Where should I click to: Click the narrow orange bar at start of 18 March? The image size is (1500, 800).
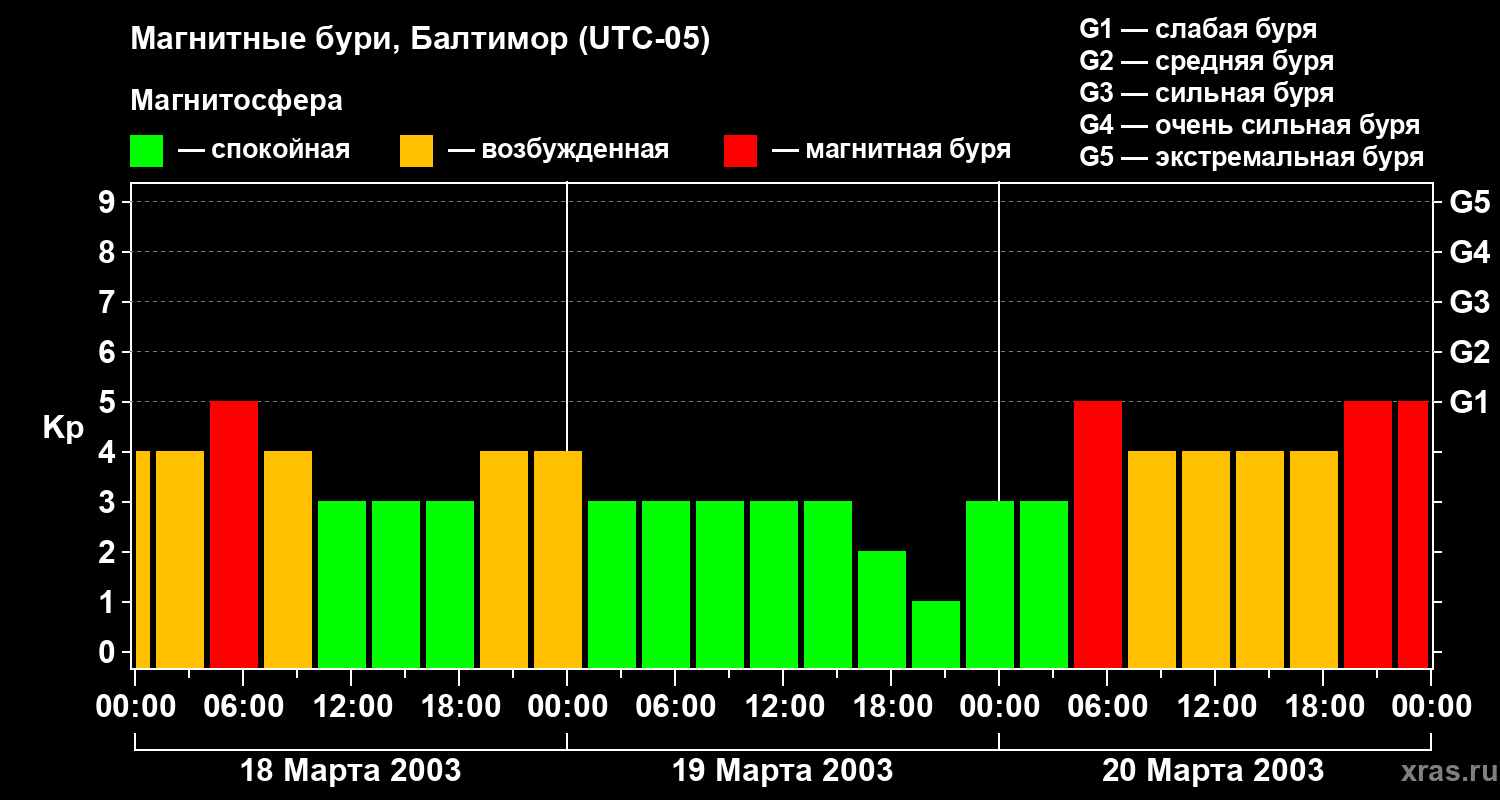click(142, 559)
